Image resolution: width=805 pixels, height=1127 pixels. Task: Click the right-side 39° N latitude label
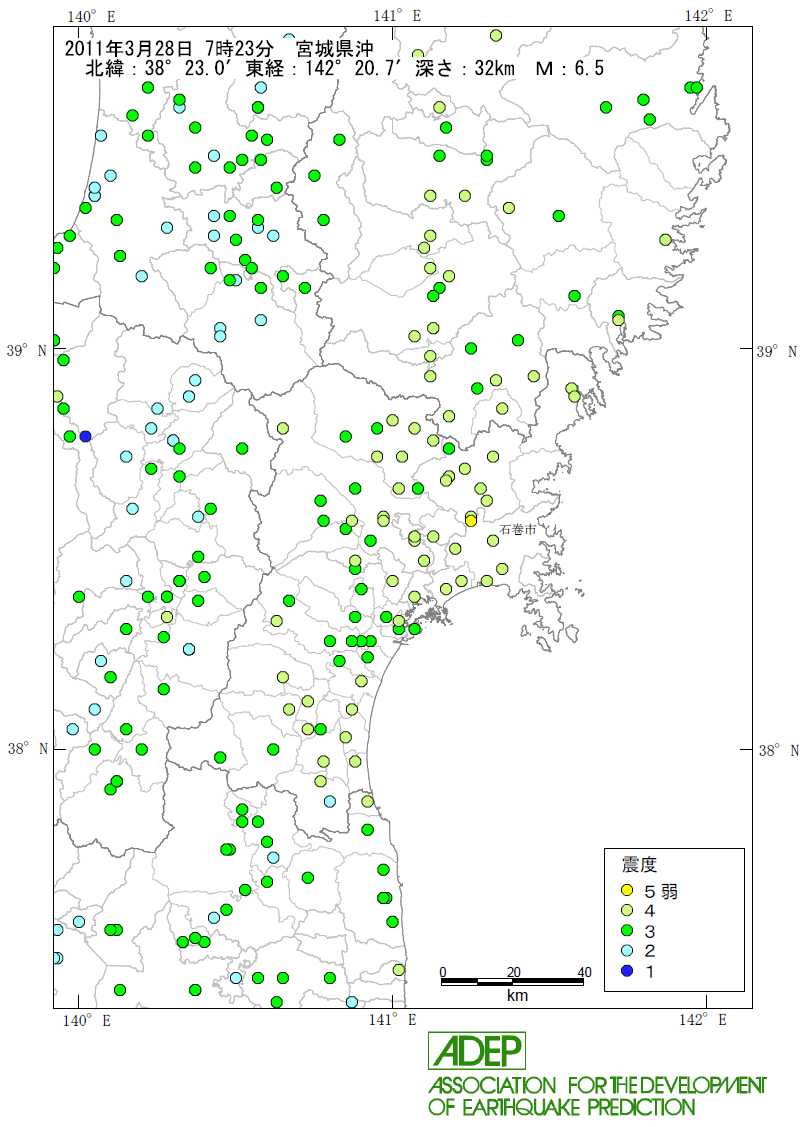[x=777, y=351]
